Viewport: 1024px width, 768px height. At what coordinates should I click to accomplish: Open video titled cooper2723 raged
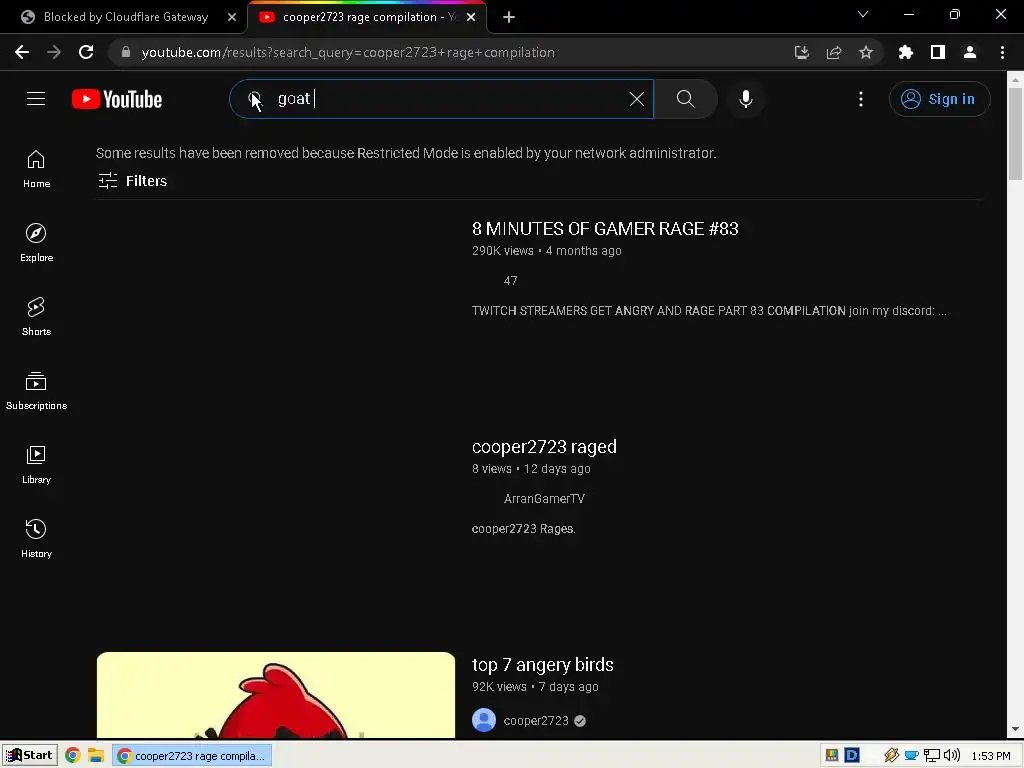[x=544, y=447]
